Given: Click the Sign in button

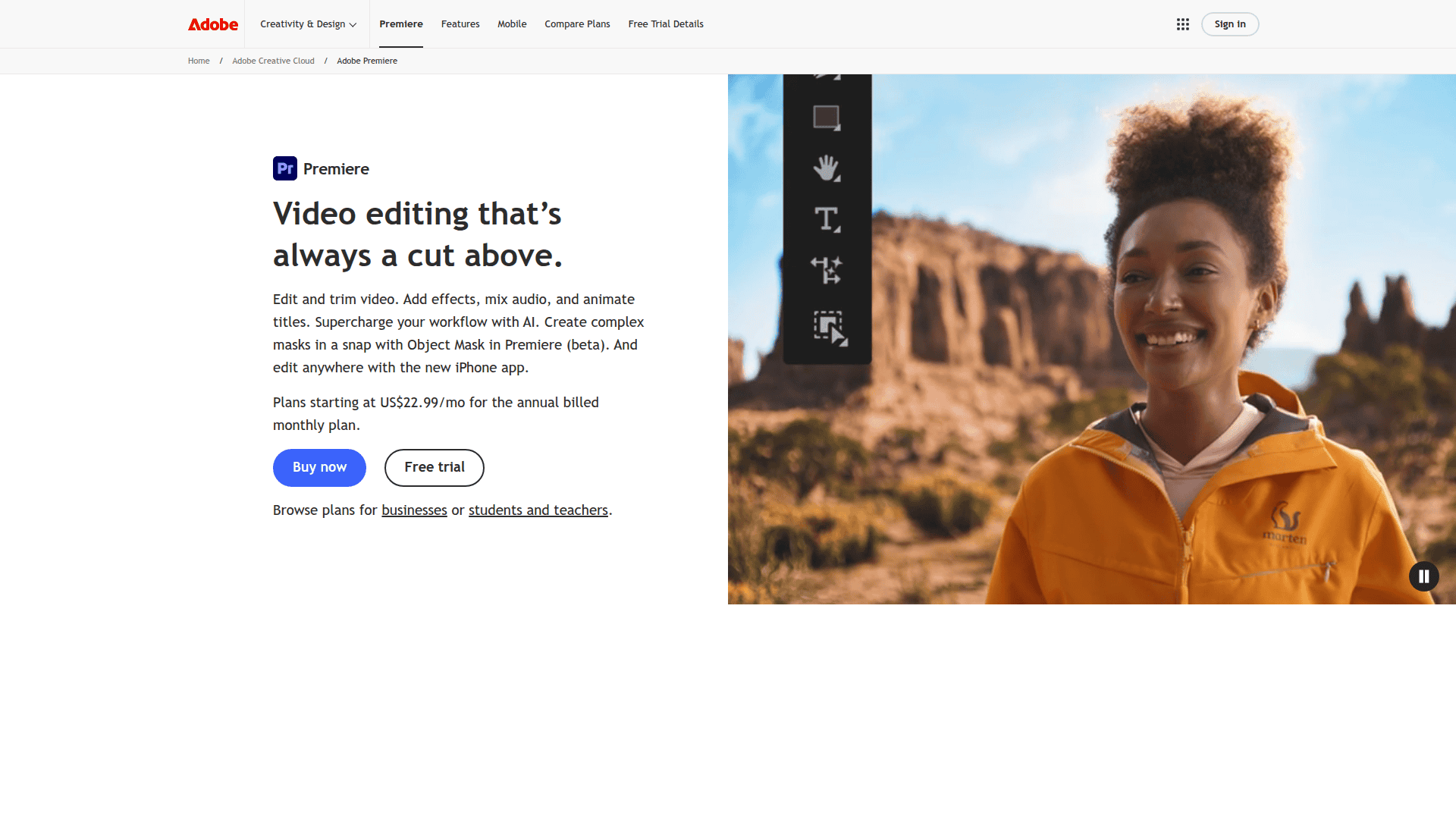Looking at the screenshot, I should pyautogui.click(x=1230, y=24).
